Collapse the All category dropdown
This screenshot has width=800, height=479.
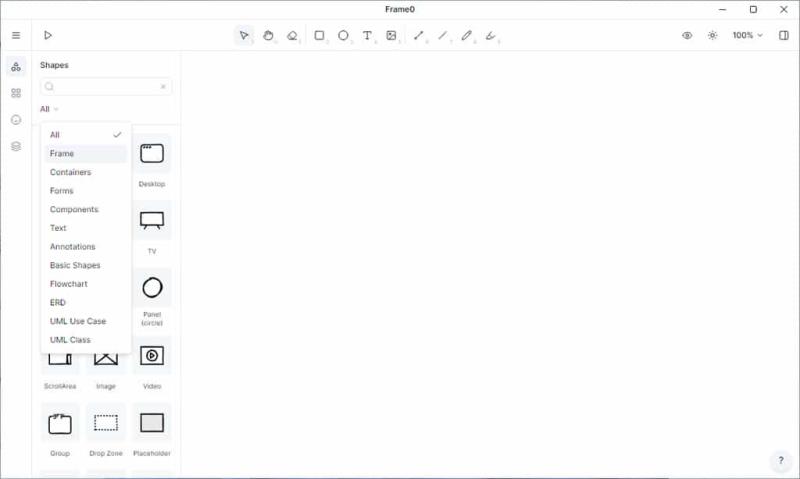click(49, 109)
